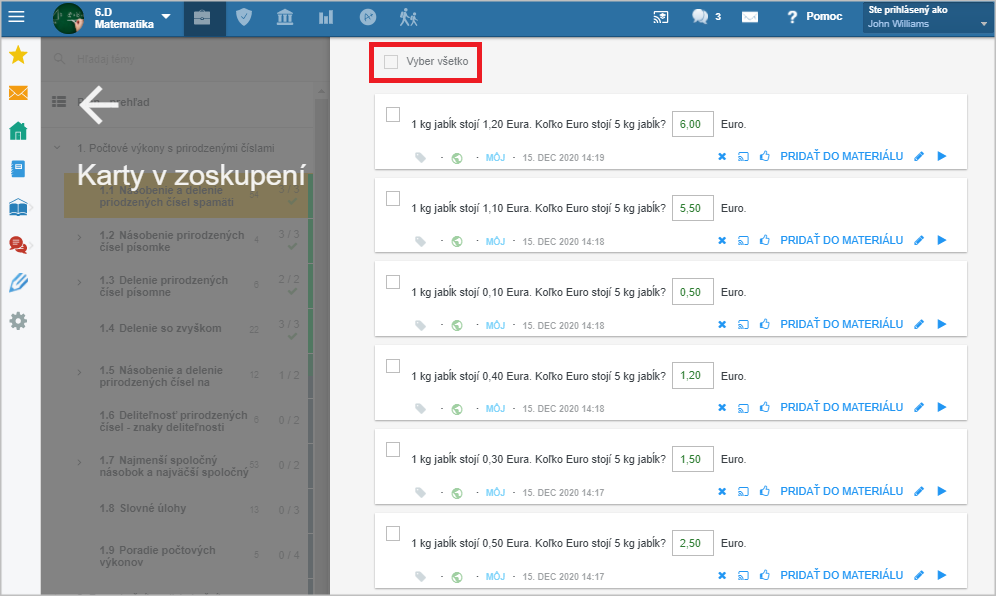
Task: Click PRIDAŤ DO MATERIÁLU on the 0,40 Eura card
Action: pos(841,407)
